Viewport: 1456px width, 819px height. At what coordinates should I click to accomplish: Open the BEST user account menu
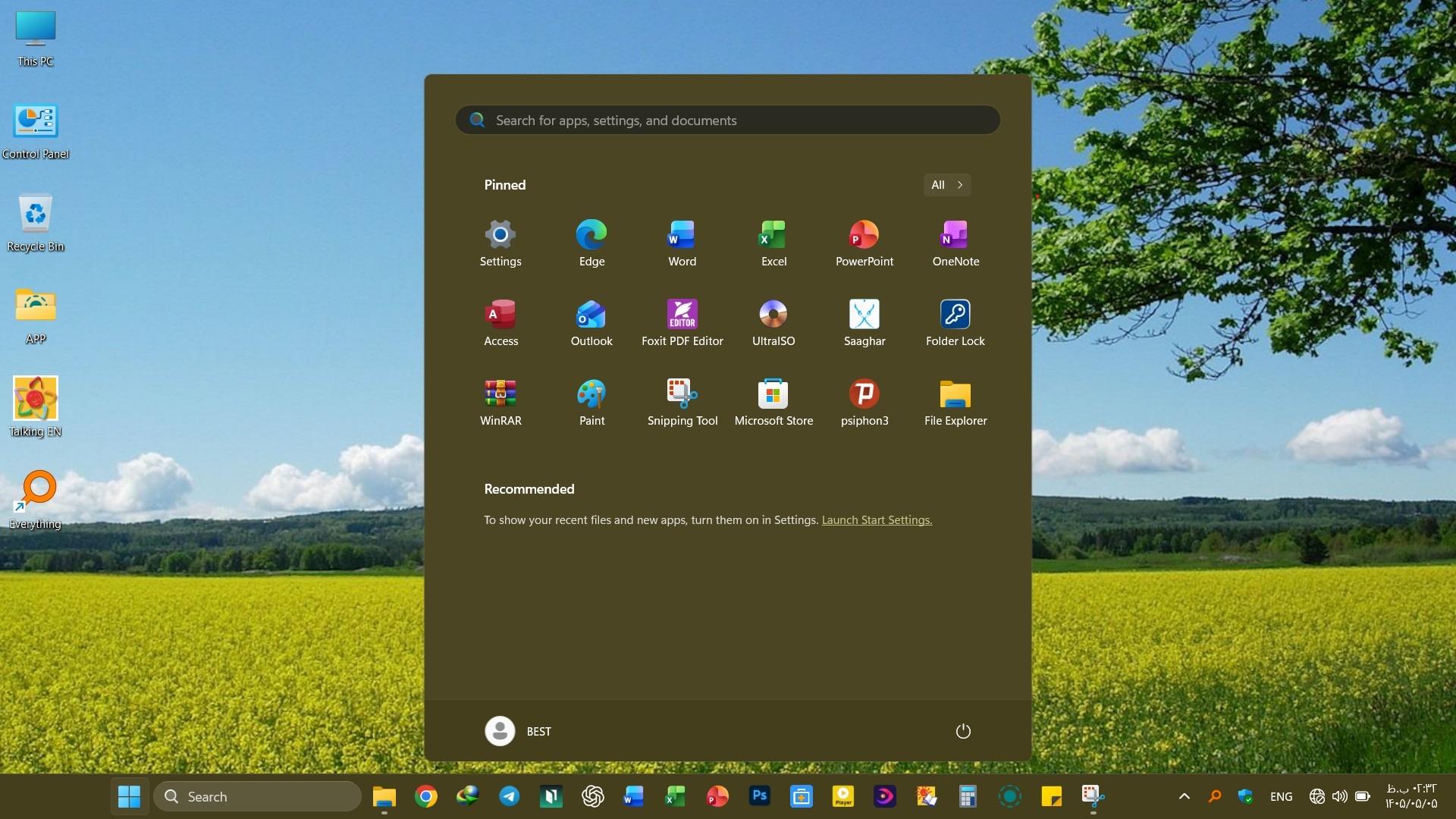519,731
